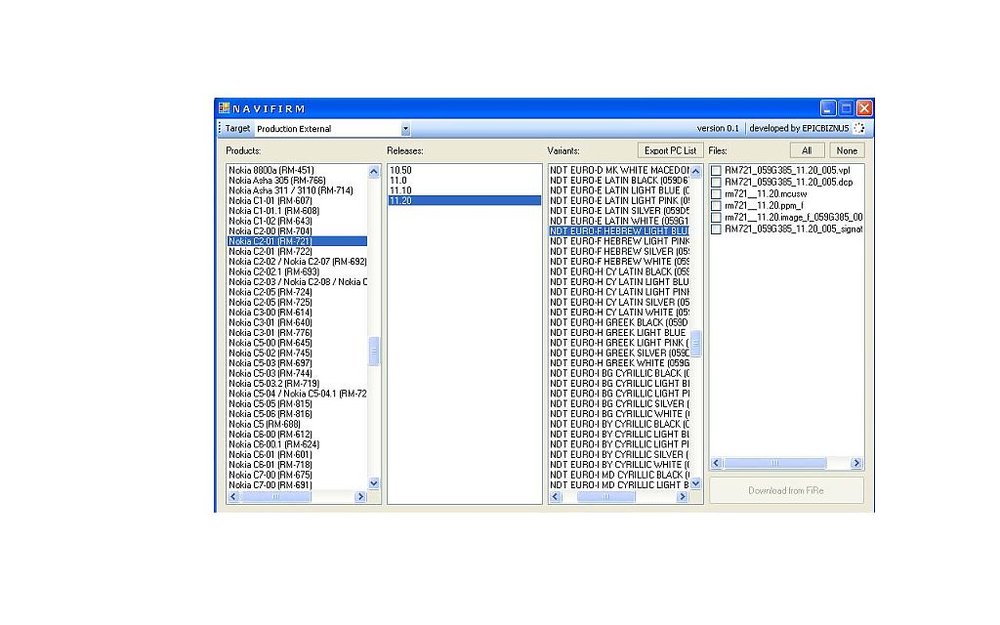Select Nokia Asha 311 / 3110 (RM-714)
This screenshot has width=1000, height=625.
click(297, 191)
